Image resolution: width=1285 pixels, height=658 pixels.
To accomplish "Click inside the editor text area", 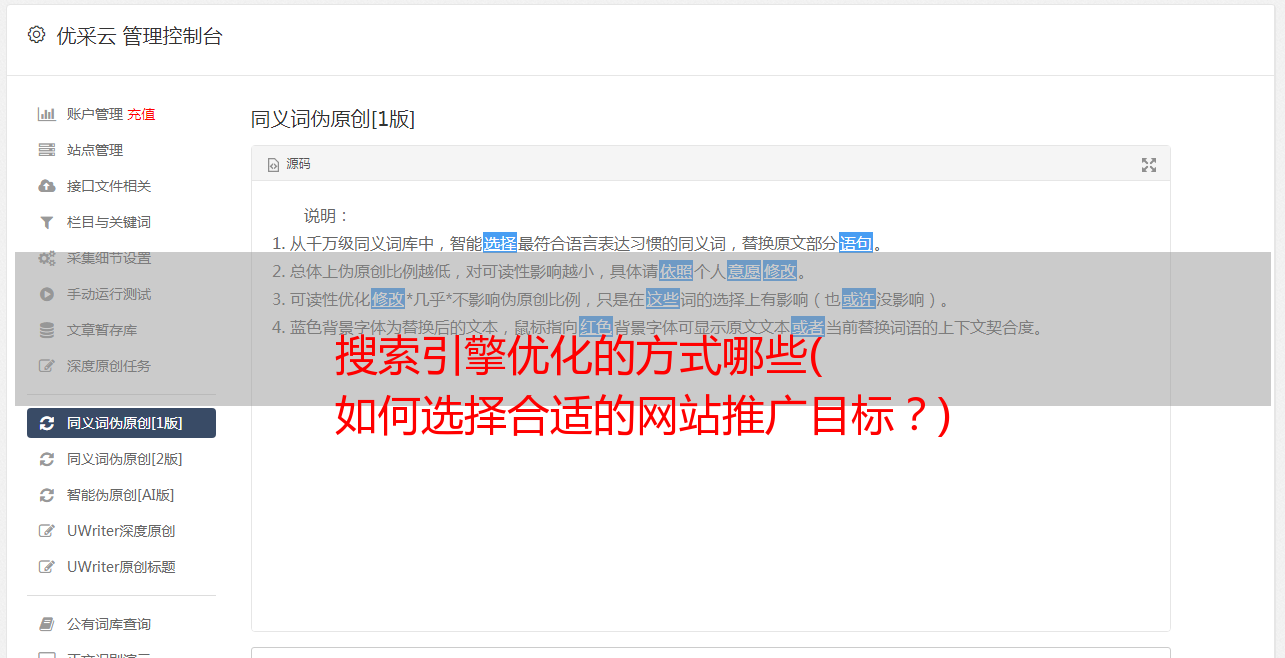I will [x=710, y=500].
